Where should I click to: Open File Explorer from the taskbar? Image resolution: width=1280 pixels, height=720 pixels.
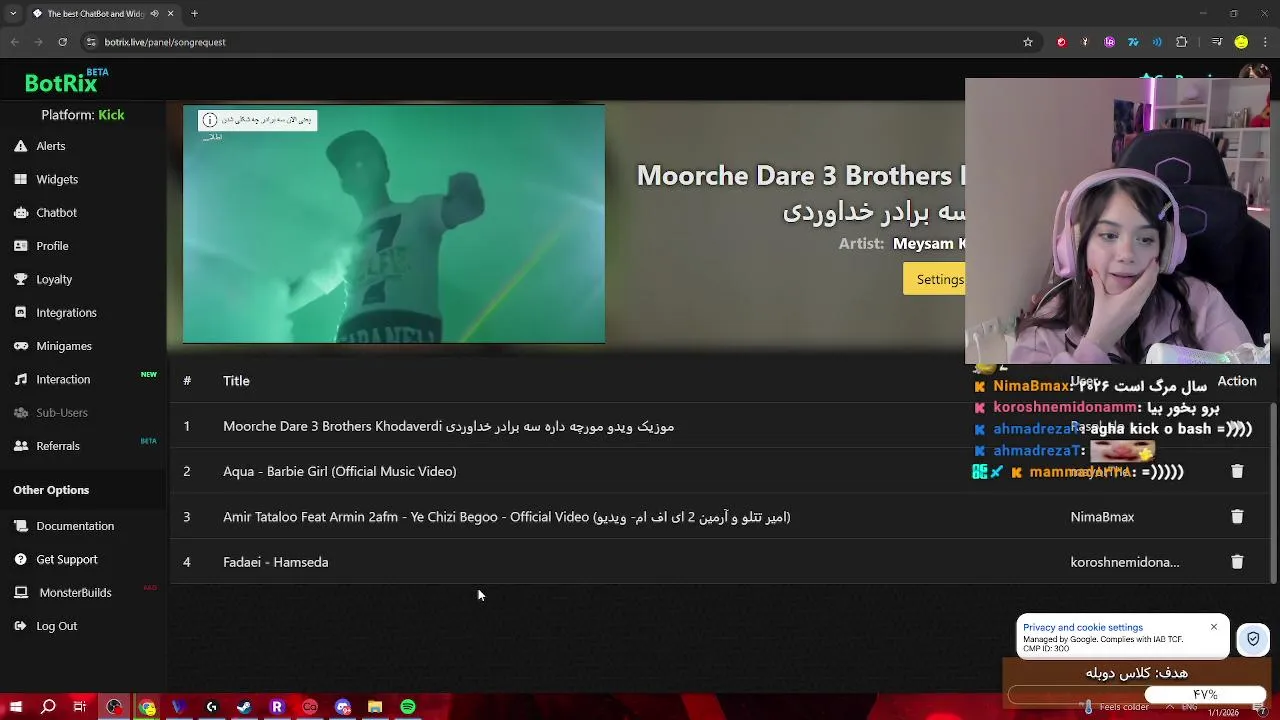coord(375,707)
